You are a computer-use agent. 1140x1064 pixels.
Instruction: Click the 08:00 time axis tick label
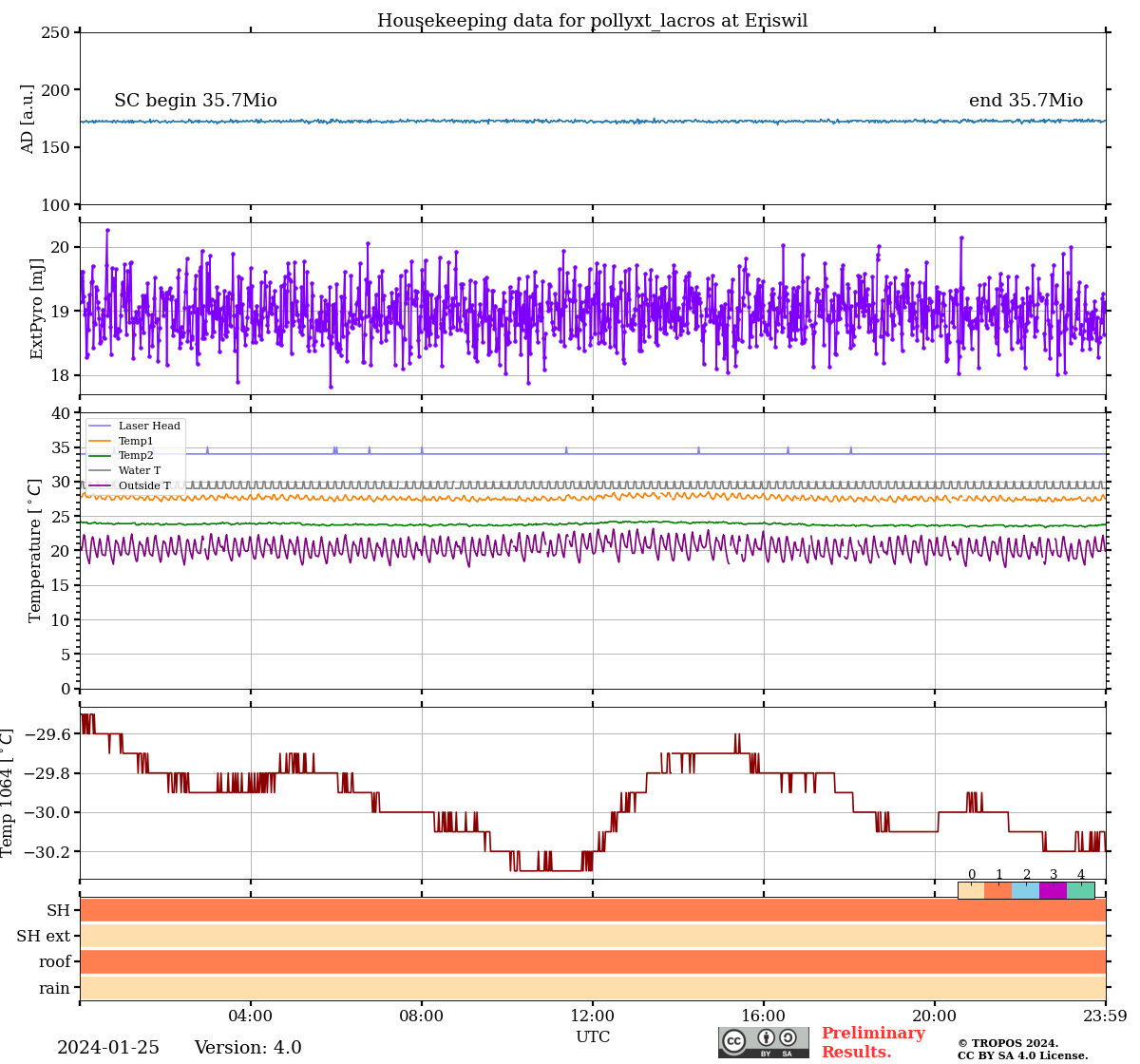(422, 1016)
